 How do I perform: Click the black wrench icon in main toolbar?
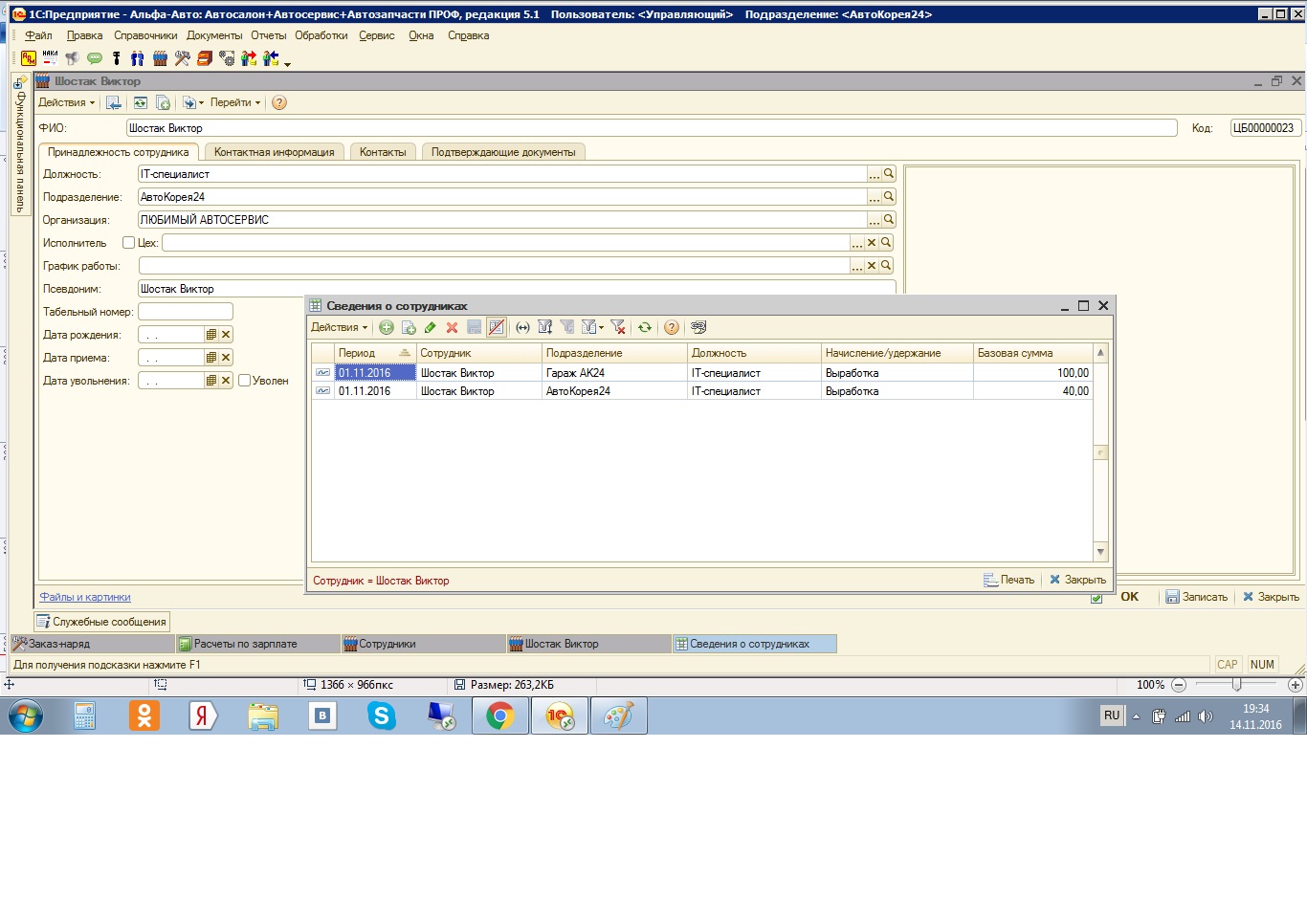click(117, 58)
